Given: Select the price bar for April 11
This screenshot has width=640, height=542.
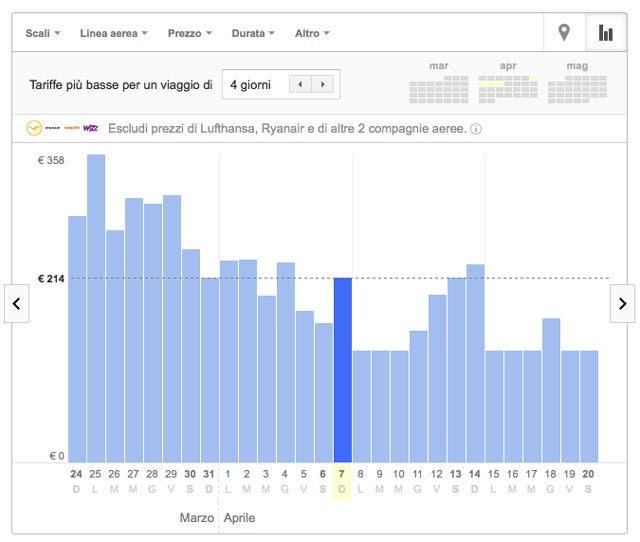Looking at the screenshot, I should coord(419,397).
